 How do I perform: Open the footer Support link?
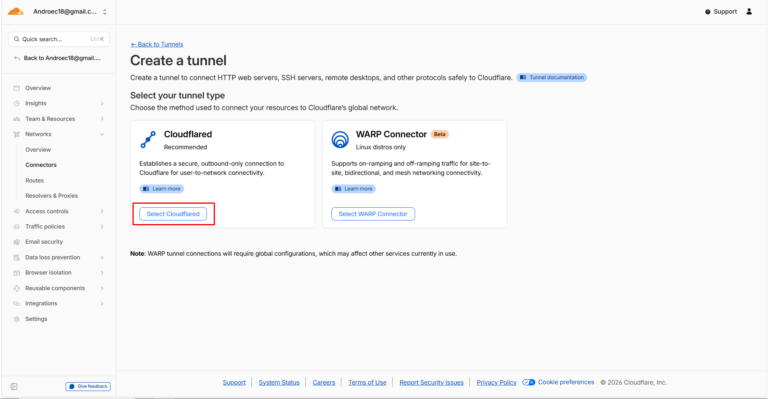coord(234,382)
